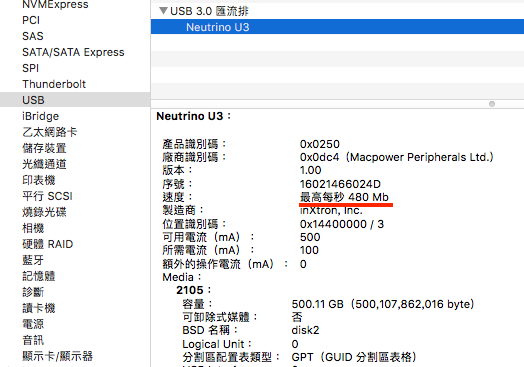Click required current value 100

point(309,250)
